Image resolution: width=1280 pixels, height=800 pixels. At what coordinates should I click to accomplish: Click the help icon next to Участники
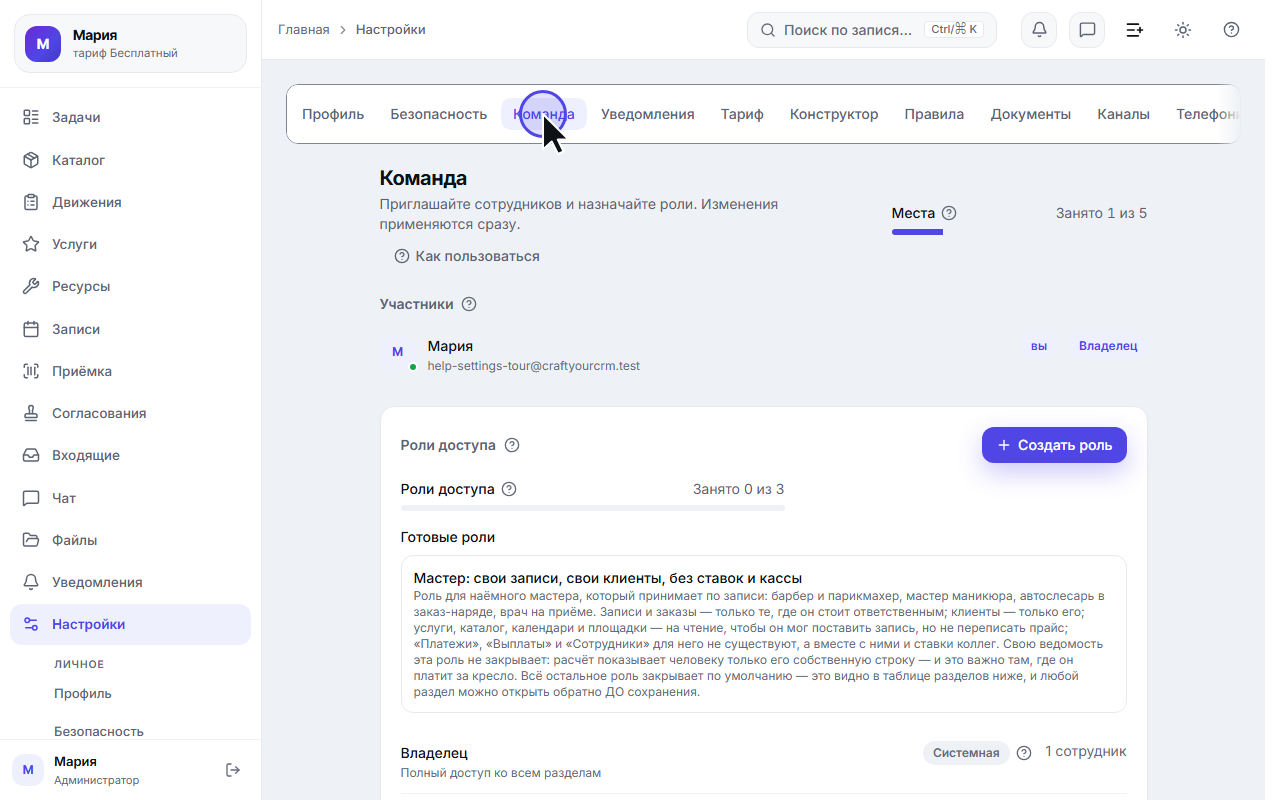[x=469, y=304]
